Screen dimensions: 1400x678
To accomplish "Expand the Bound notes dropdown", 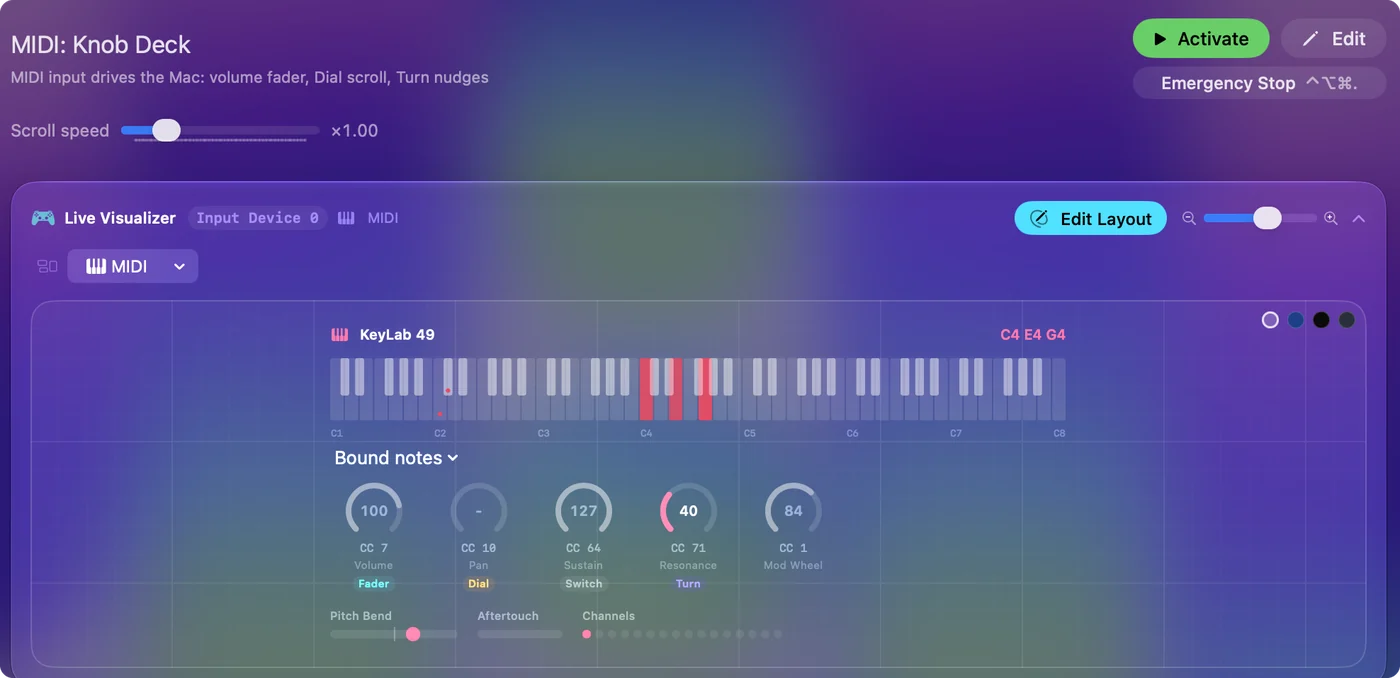I will coord(396,458).
